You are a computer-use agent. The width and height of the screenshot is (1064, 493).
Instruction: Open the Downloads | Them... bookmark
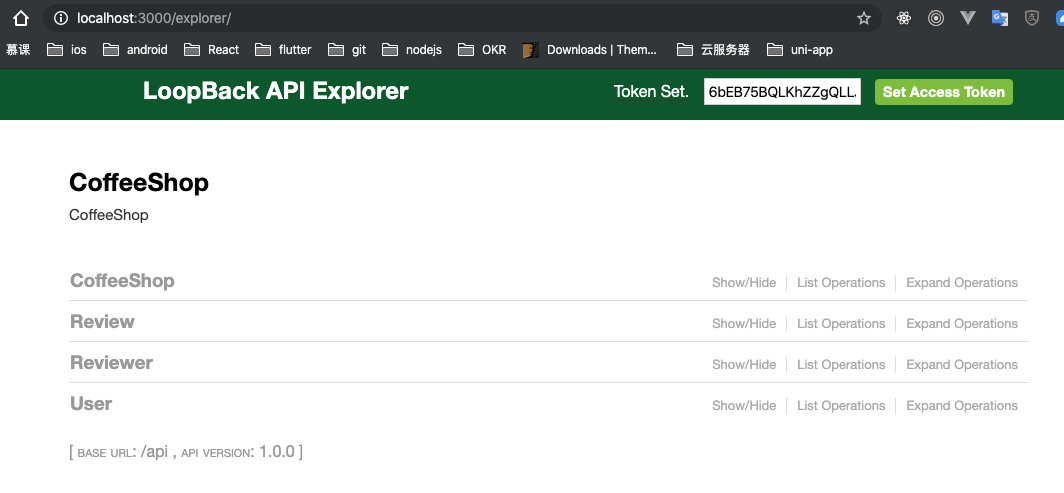[x=590, y=50]
